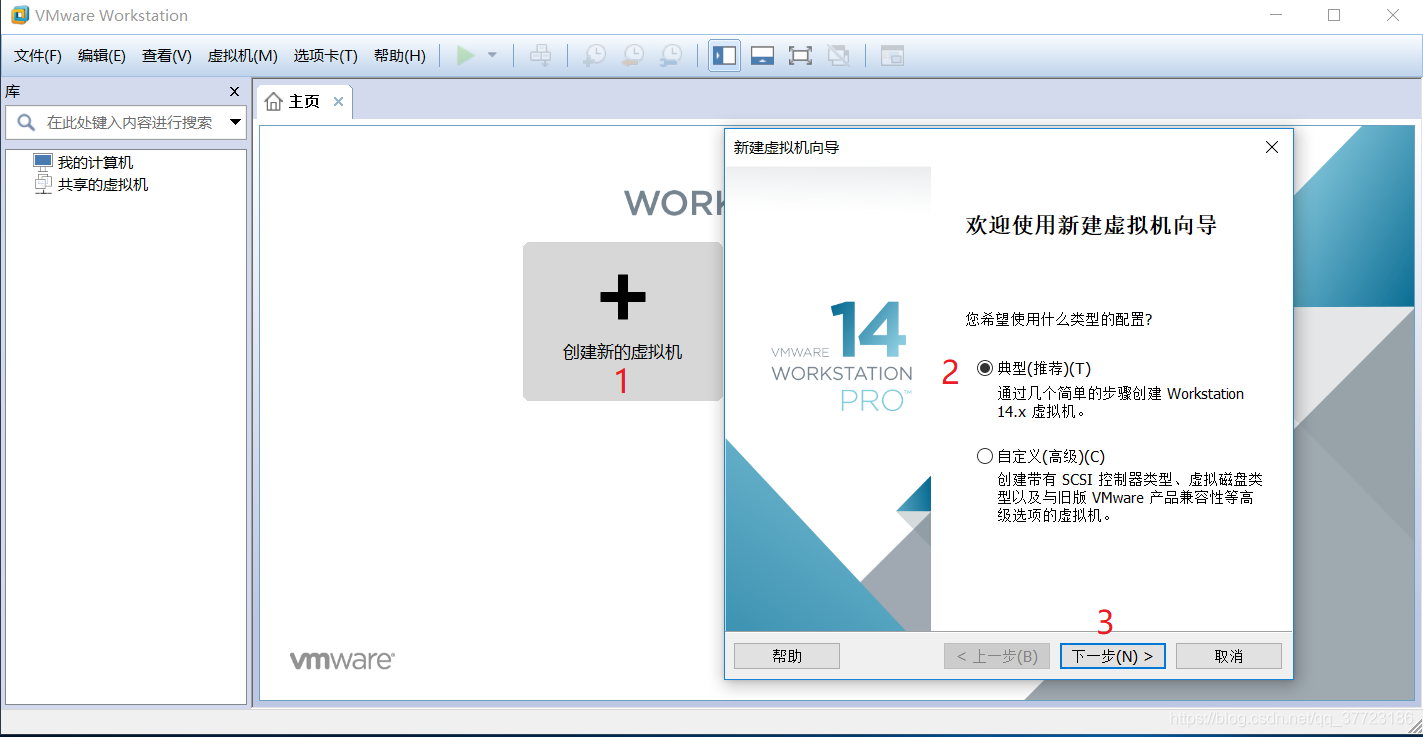Click the search magnifier icon in library
Image resolution: width=1423 pixels, height=737 pixels.
pos(26,122)
